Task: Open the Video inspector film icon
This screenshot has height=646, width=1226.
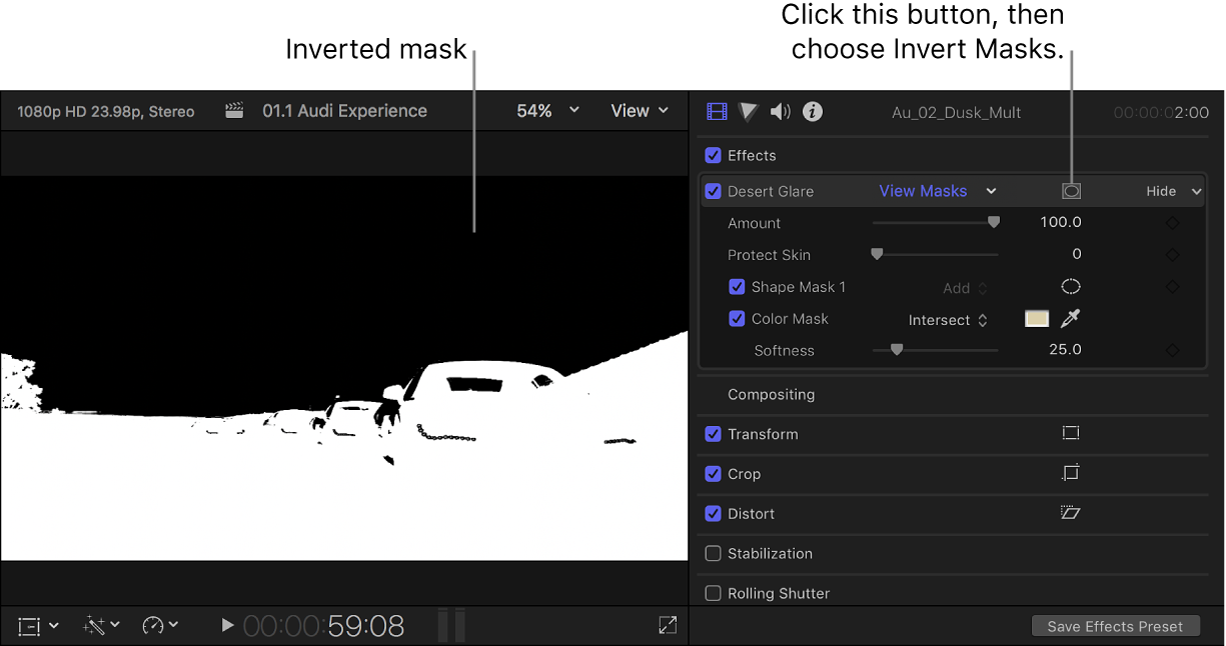Action: pos(716,111)
